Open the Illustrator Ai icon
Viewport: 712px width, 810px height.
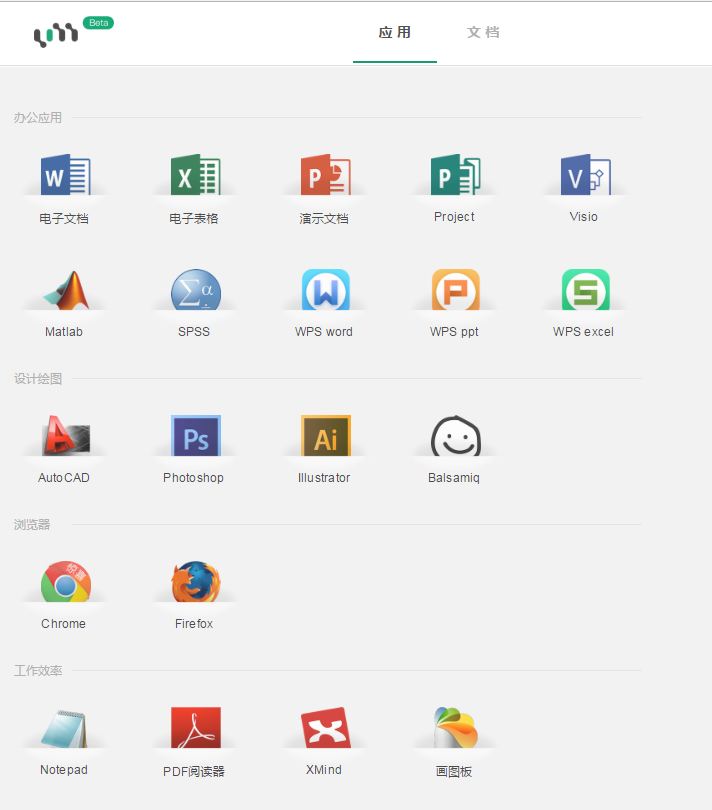326,435
